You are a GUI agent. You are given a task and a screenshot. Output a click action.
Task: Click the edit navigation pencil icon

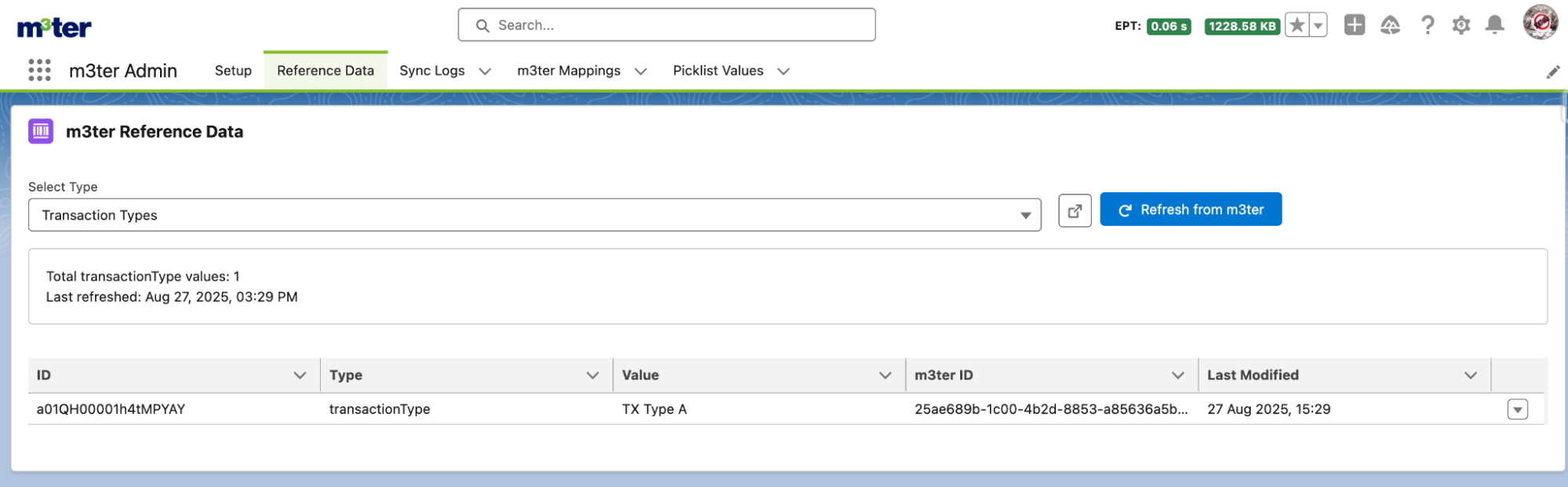point(1552,72)
